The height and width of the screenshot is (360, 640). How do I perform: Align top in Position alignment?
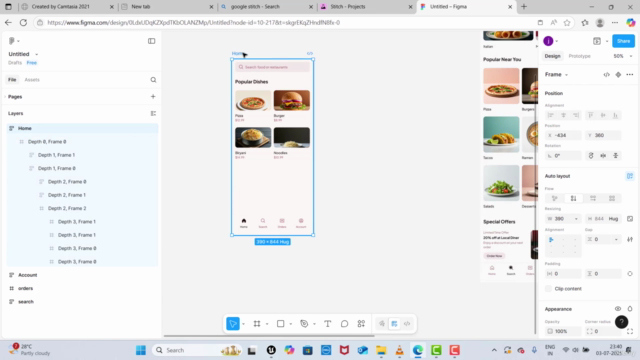pyautogui.click(x=591, y=116)
